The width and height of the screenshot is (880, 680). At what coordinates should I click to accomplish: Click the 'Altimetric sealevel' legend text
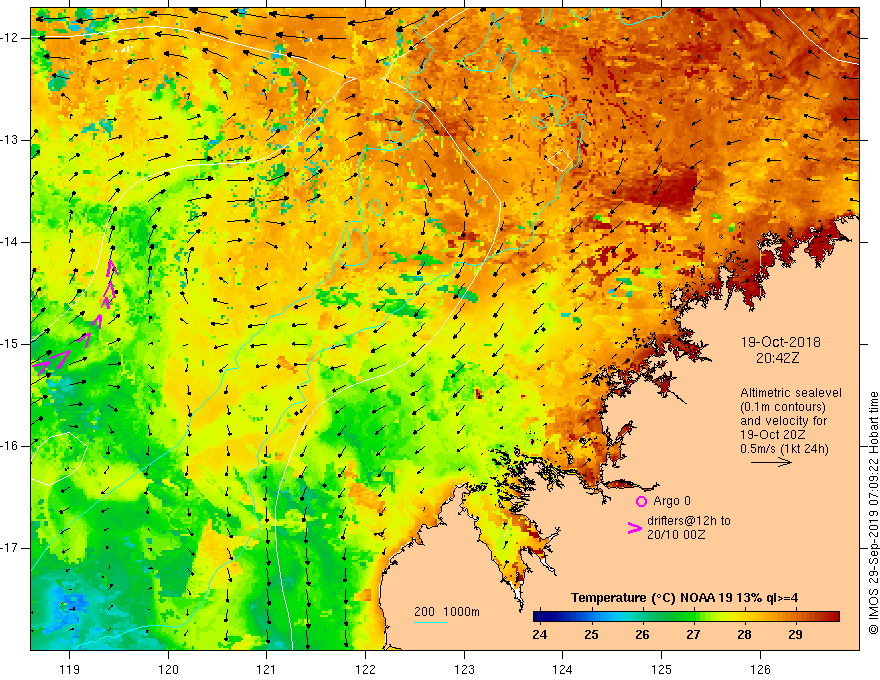(x=791, y=393)
